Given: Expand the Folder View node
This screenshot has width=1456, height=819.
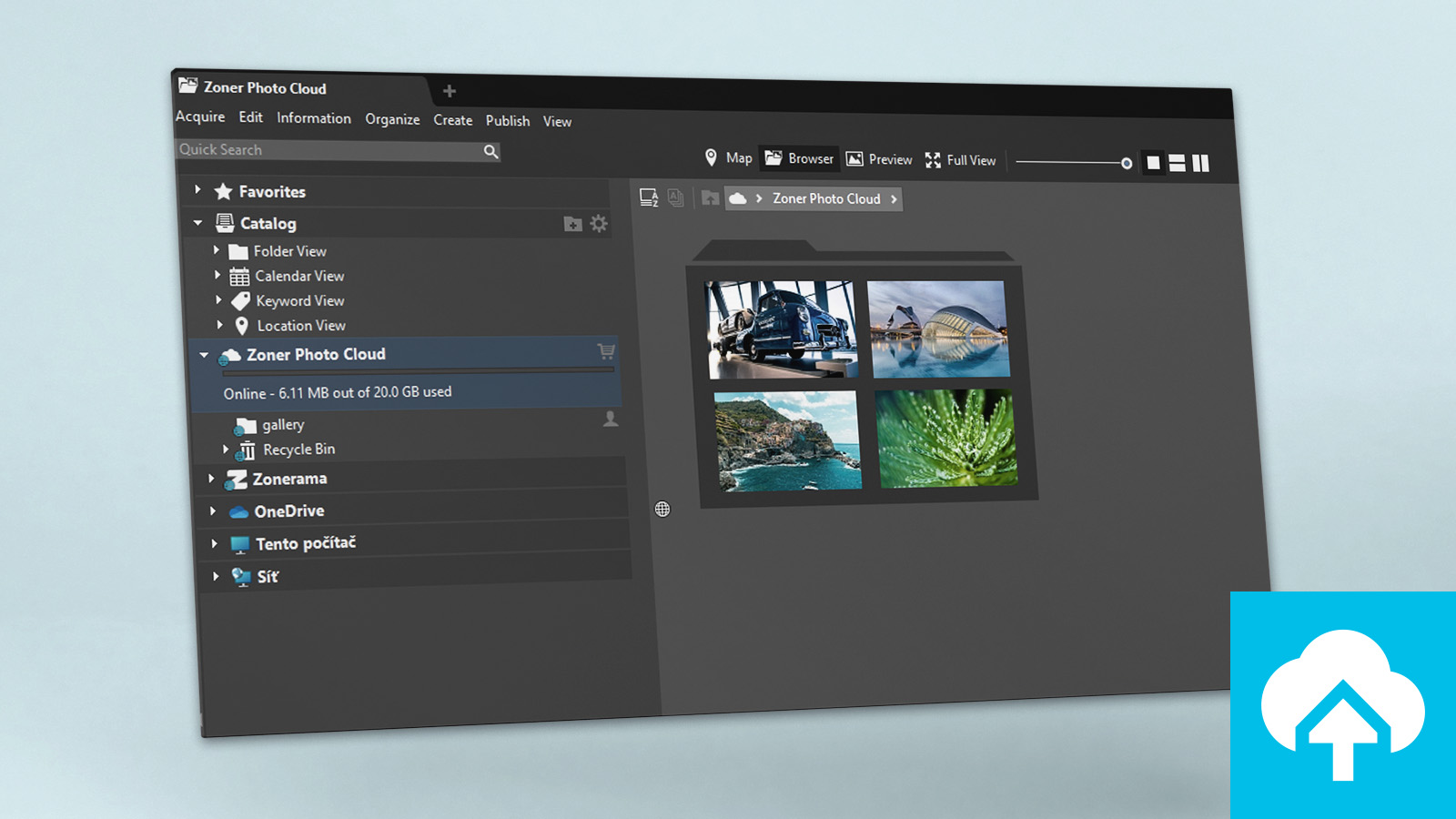Looking at the screenshot, I should (217, 250).
